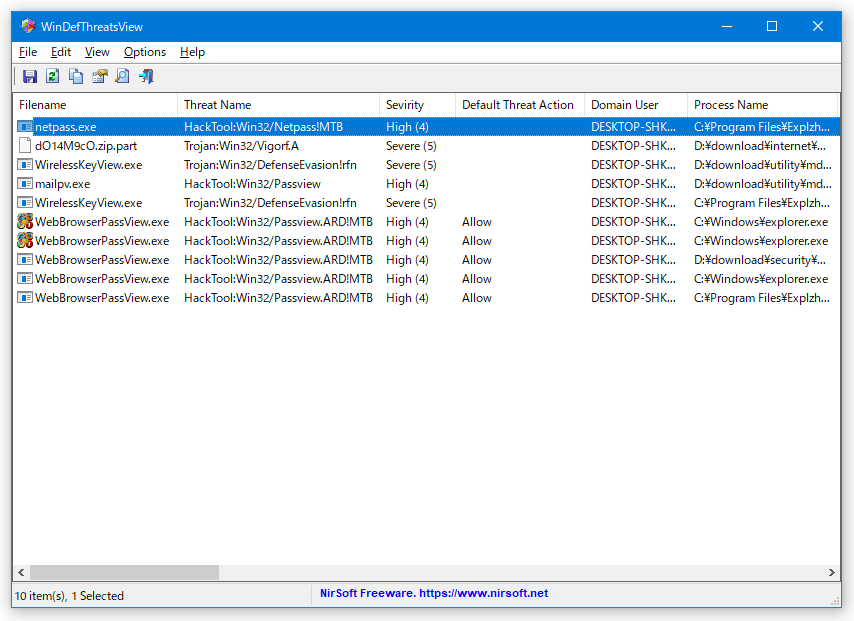Sort by the Sevirity column header
Image resolution: width=854 pixels, height=621 pixels.
tap(417, 105)
